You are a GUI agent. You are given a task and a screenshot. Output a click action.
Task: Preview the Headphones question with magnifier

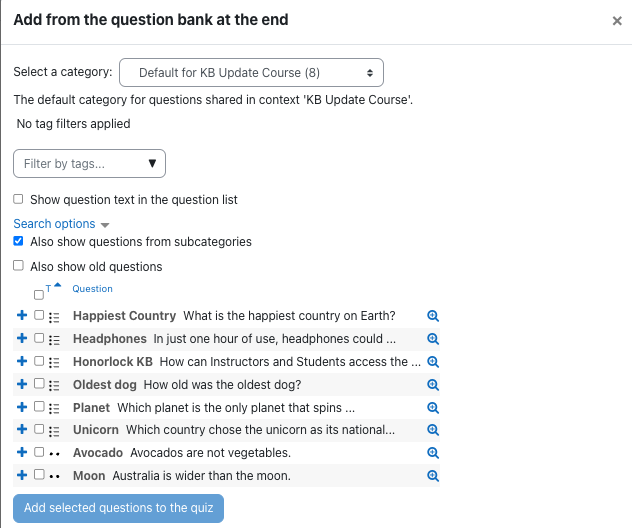[x=433, y=339]
